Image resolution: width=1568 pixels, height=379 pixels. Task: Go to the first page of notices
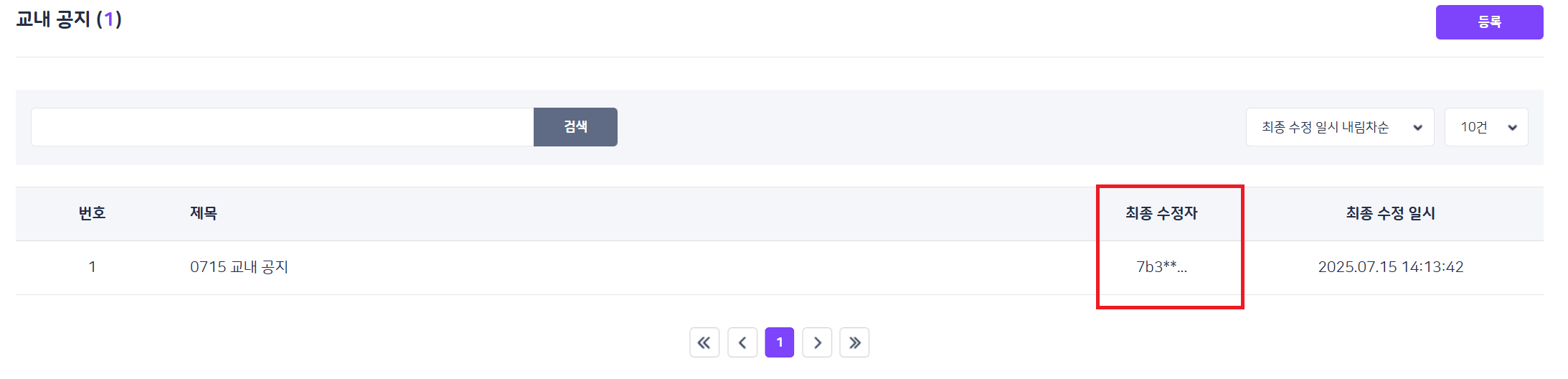(x=704, y=342)
